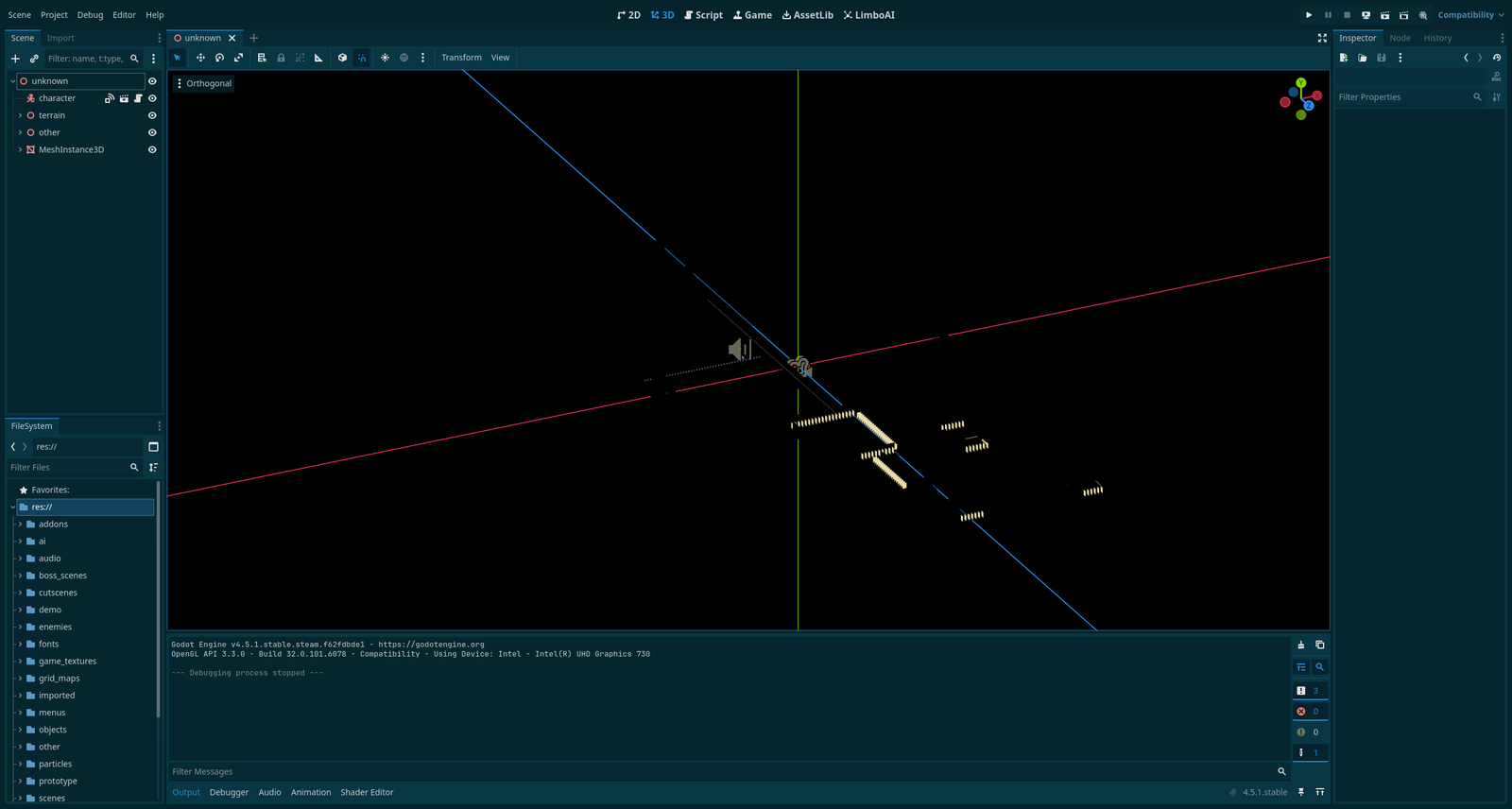
Task: Switch to the Script workspace
Action: coord(703,15)
